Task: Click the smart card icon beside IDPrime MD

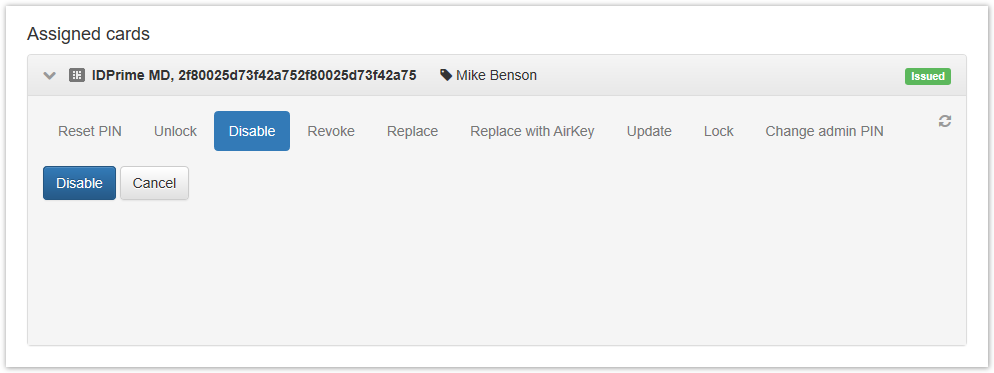Action: (77, 75)
